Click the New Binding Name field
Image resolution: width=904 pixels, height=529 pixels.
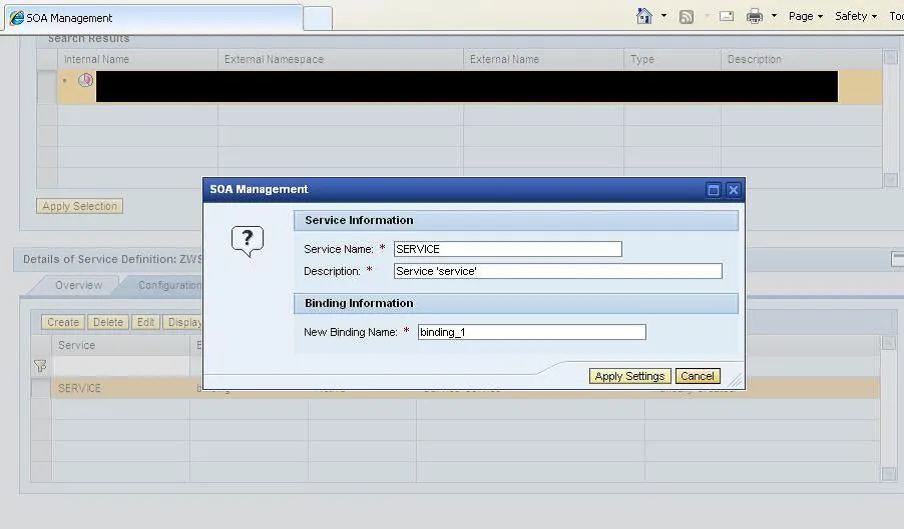click(x=532, y=332)
